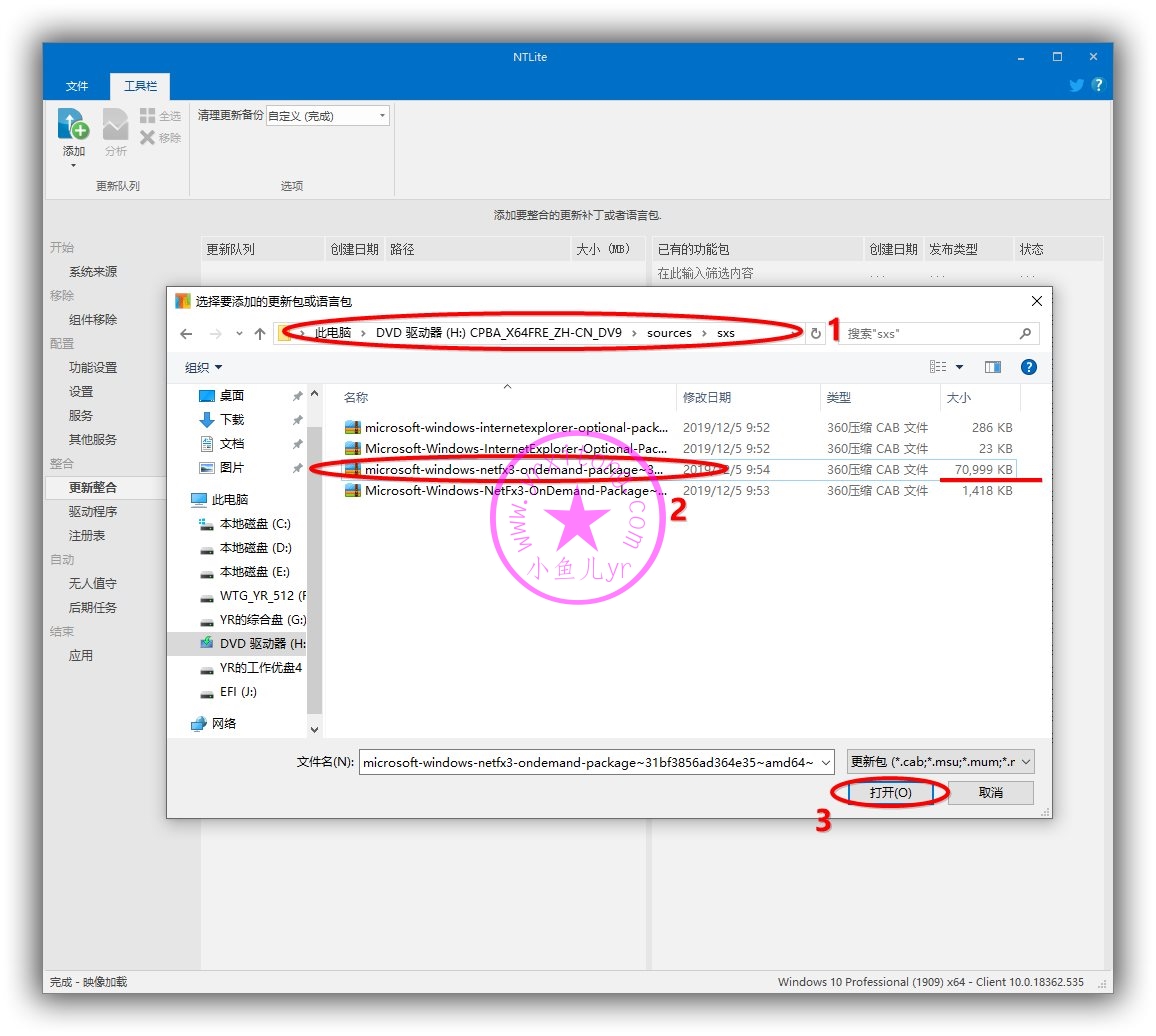
Task: Sort files by 修改日期 column header
Action: pos(706,397)
